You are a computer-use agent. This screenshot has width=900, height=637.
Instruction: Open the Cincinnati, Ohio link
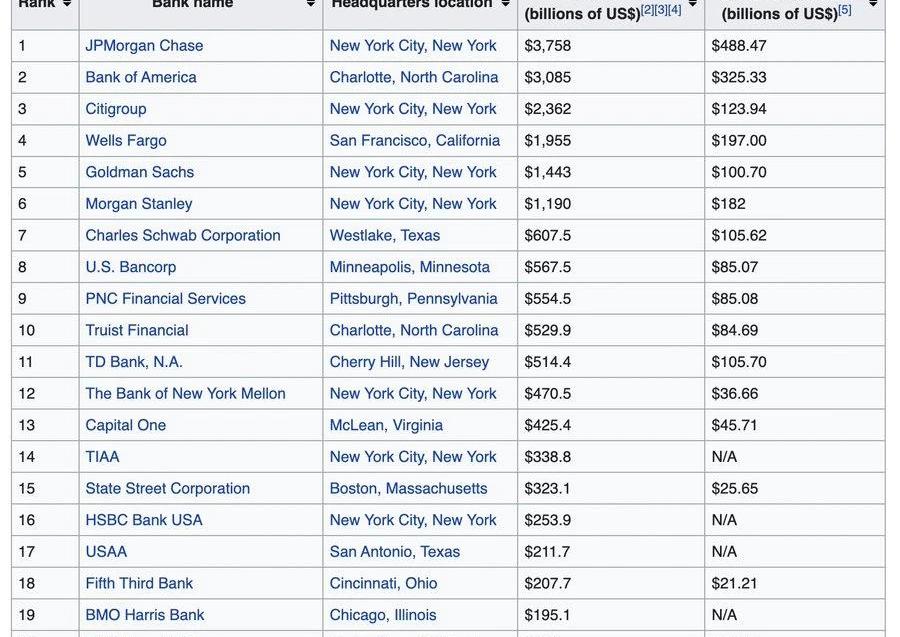coord(383,583)
